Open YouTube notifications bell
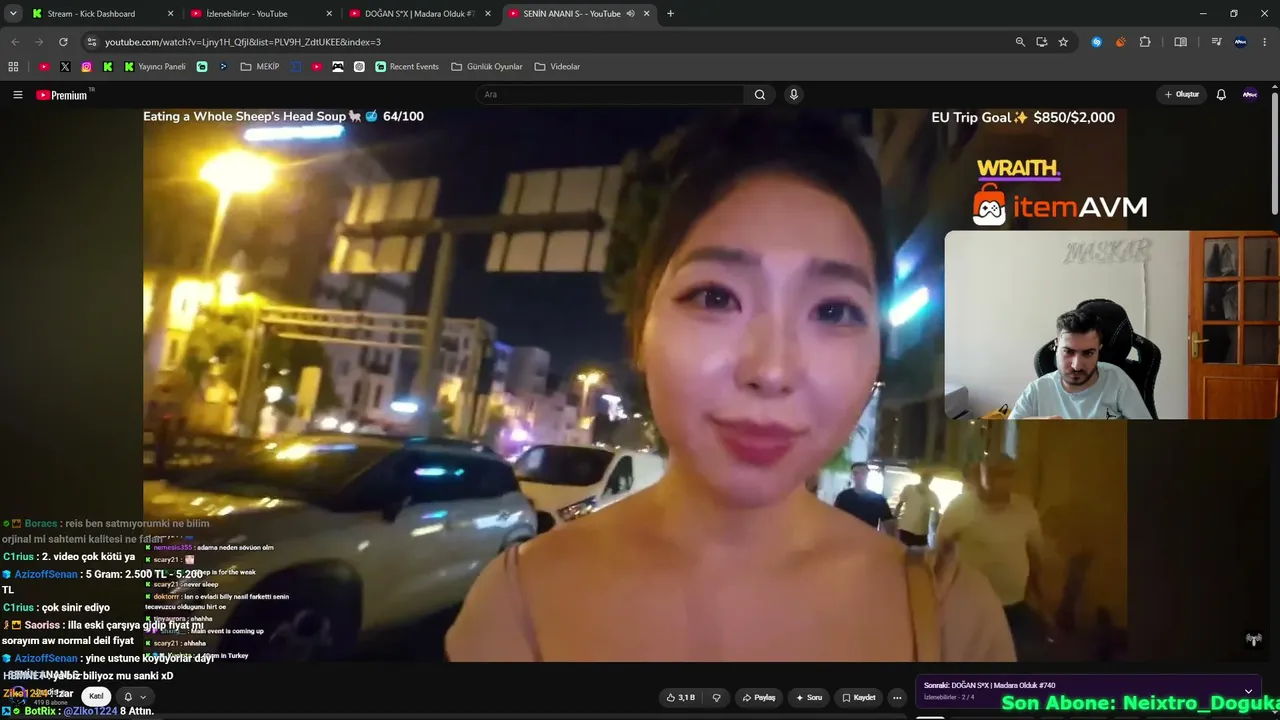This screenshot has height=720, width=1280. (x=1221, y=95)
